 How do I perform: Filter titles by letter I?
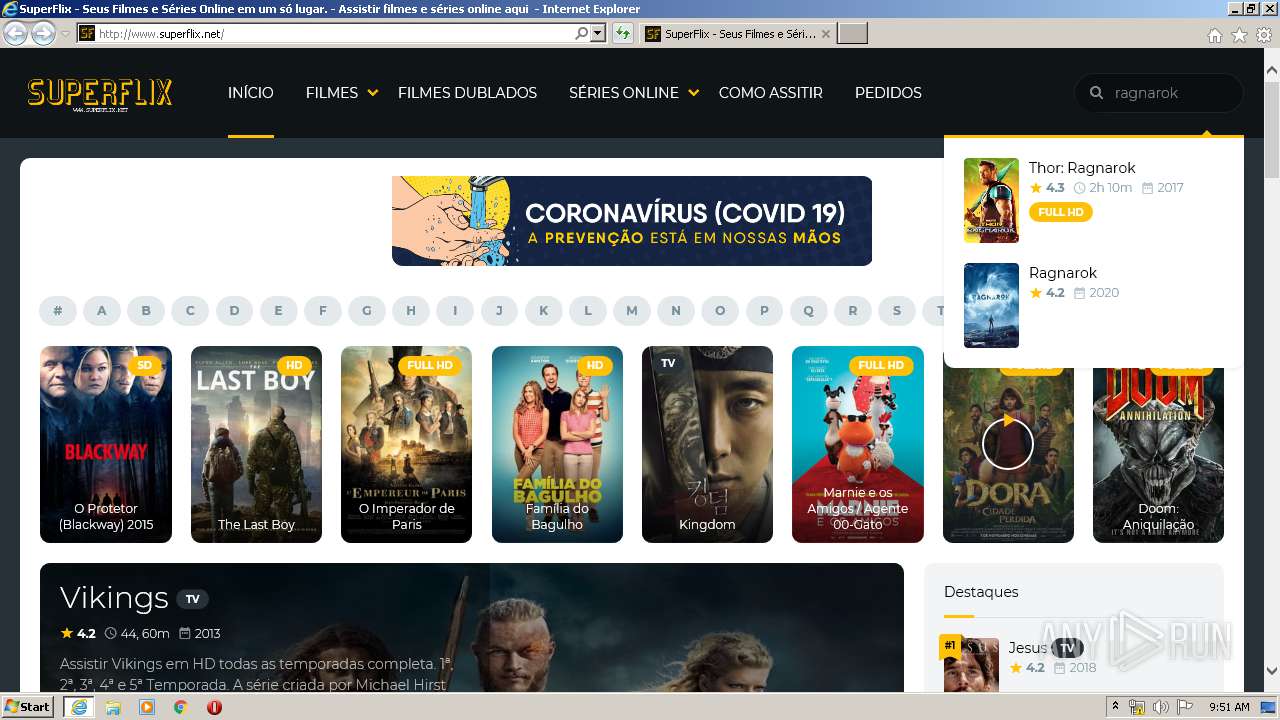tap(455, 311)
